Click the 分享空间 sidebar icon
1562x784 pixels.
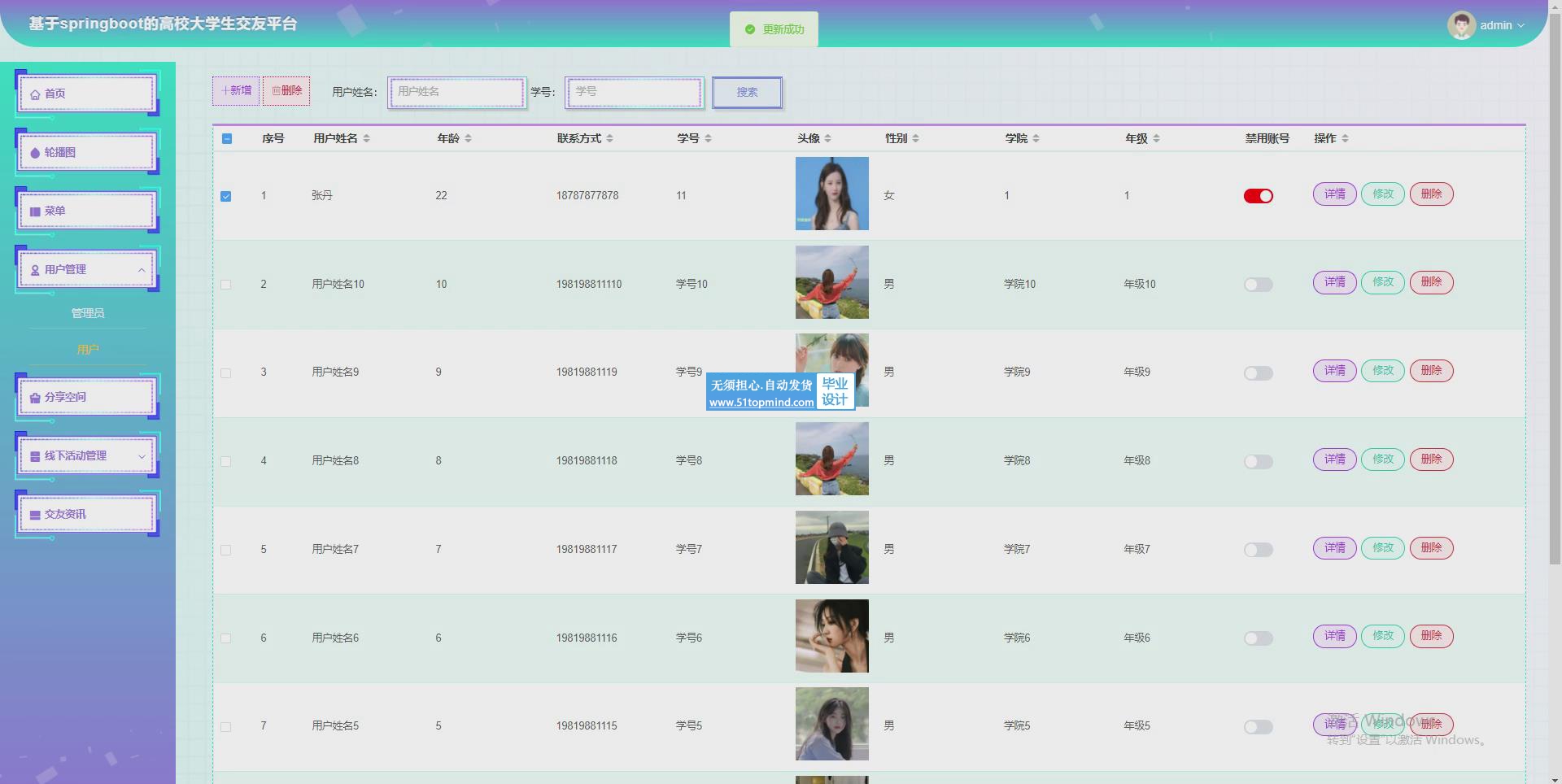[x=35, y=398]
